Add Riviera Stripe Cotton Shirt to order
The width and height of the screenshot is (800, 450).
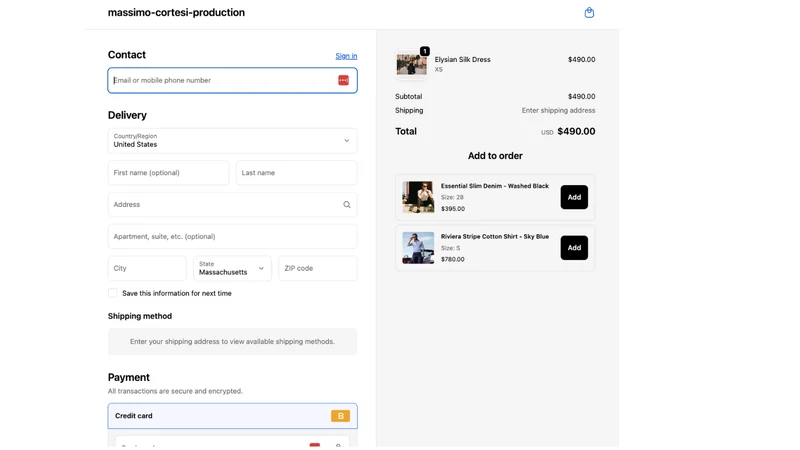point(574,247)
